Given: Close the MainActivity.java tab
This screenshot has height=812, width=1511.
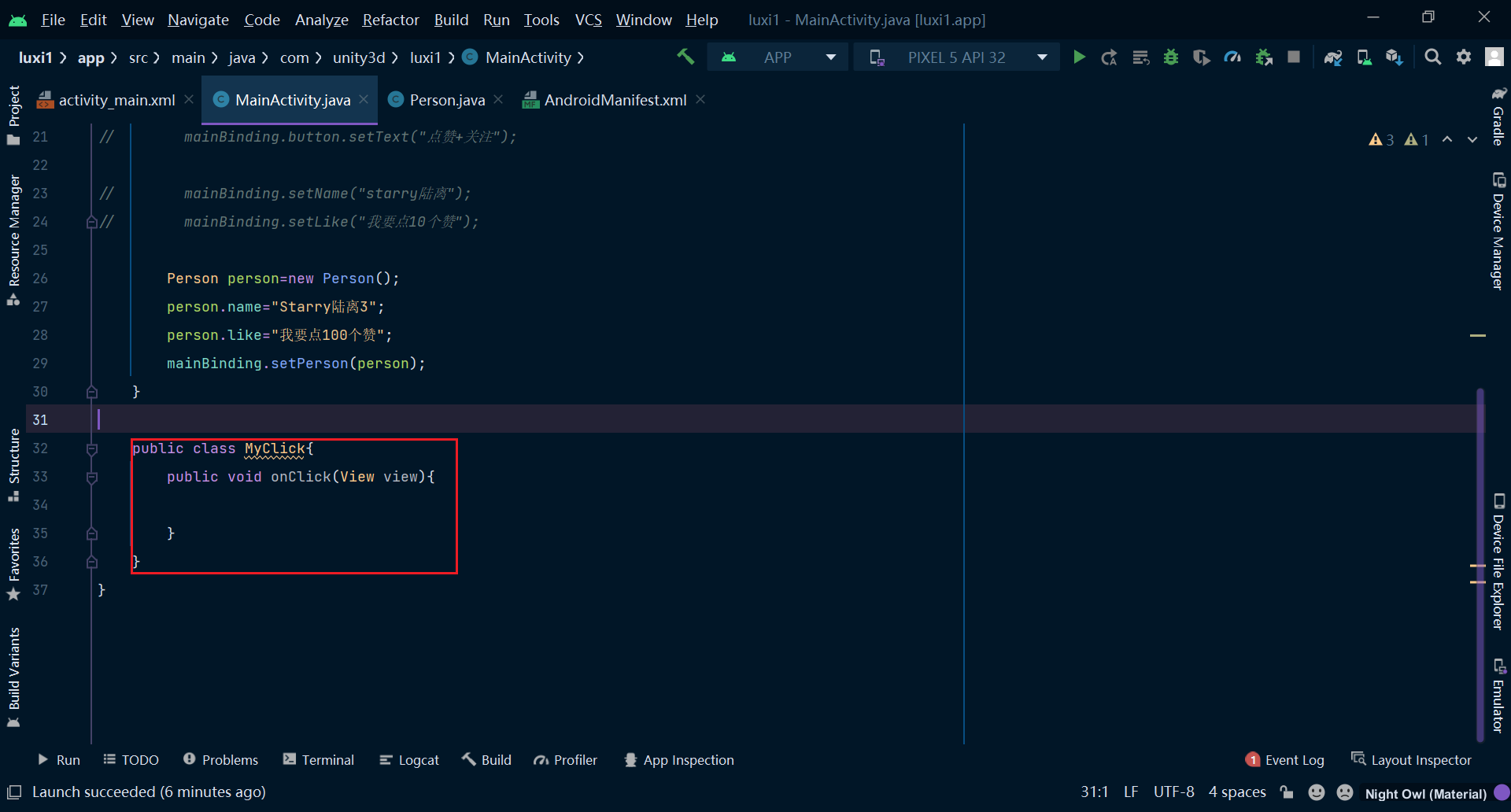Looking at the screenshot, I should (x=364, y=99).
